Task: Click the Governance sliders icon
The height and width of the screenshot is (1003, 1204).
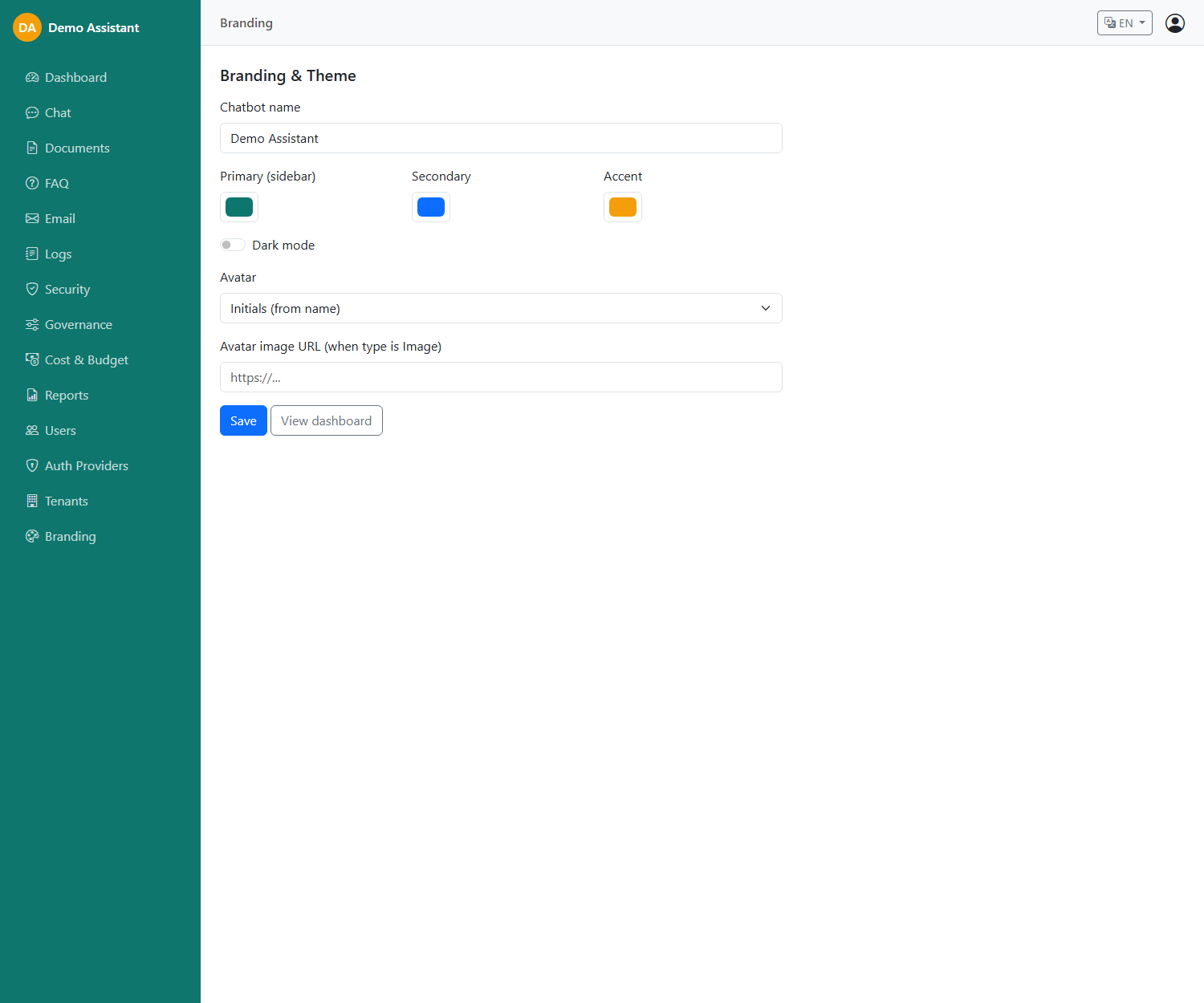Action: [x=32, y=325]
